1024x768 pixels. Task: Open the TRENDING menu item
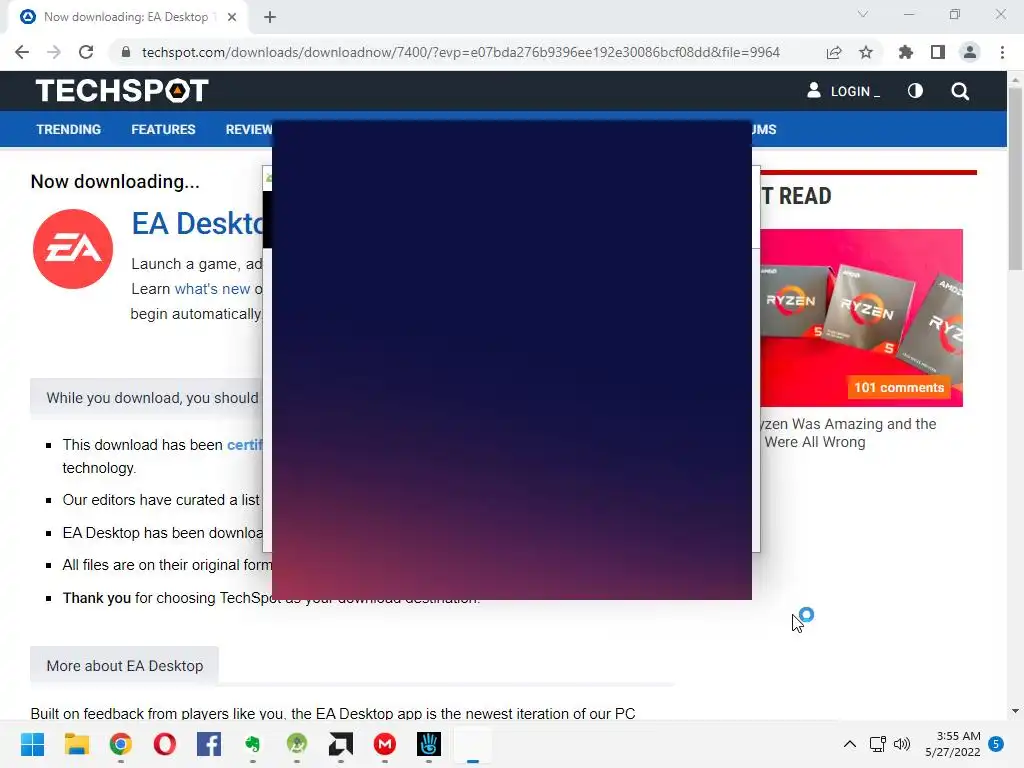(69, 129)
